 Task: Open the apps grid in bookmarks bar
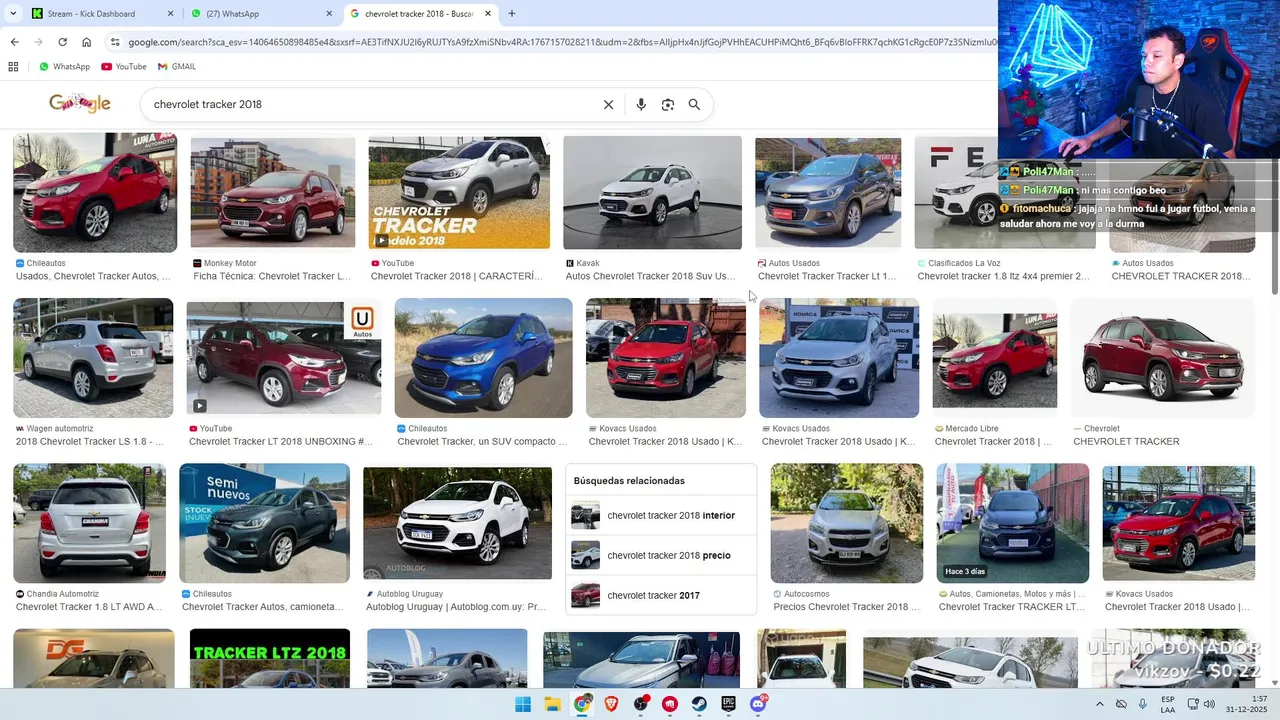[x=13, y=67]
